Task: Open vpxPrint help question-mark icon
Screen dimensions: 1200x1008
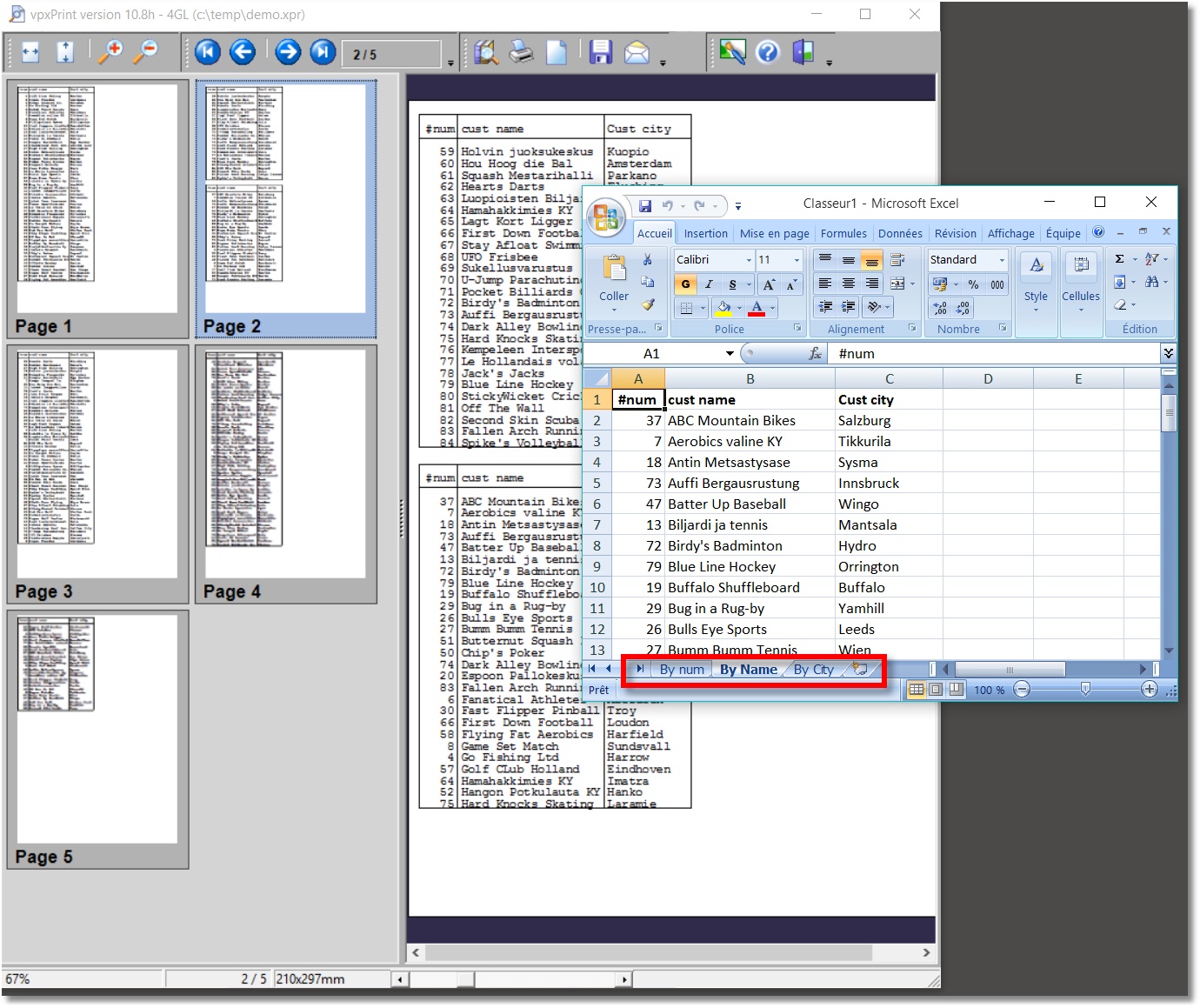Action: (768, 53)
